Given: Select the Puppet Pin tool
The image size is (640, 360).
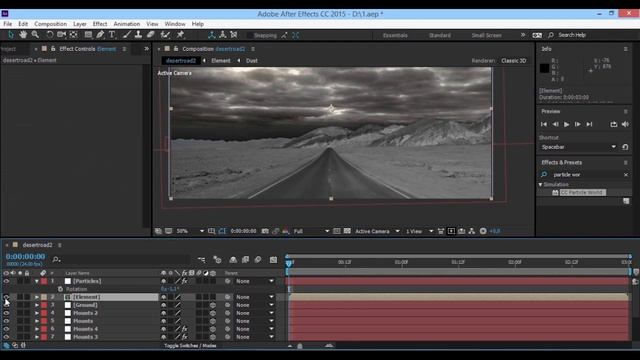Looking at the screenshot, I should point(180,35).
